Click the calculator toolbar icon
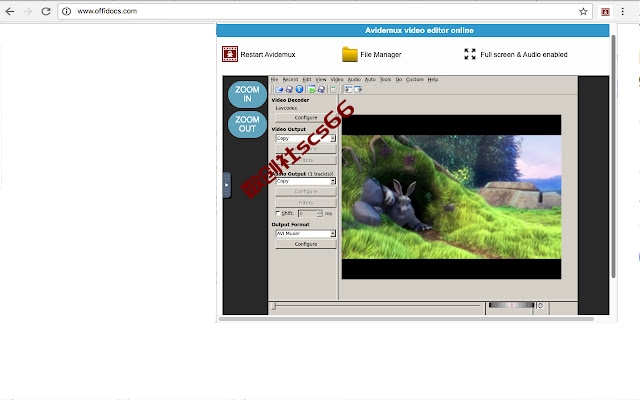The width and height of the screenshot is (640, 400). point(333,89)
